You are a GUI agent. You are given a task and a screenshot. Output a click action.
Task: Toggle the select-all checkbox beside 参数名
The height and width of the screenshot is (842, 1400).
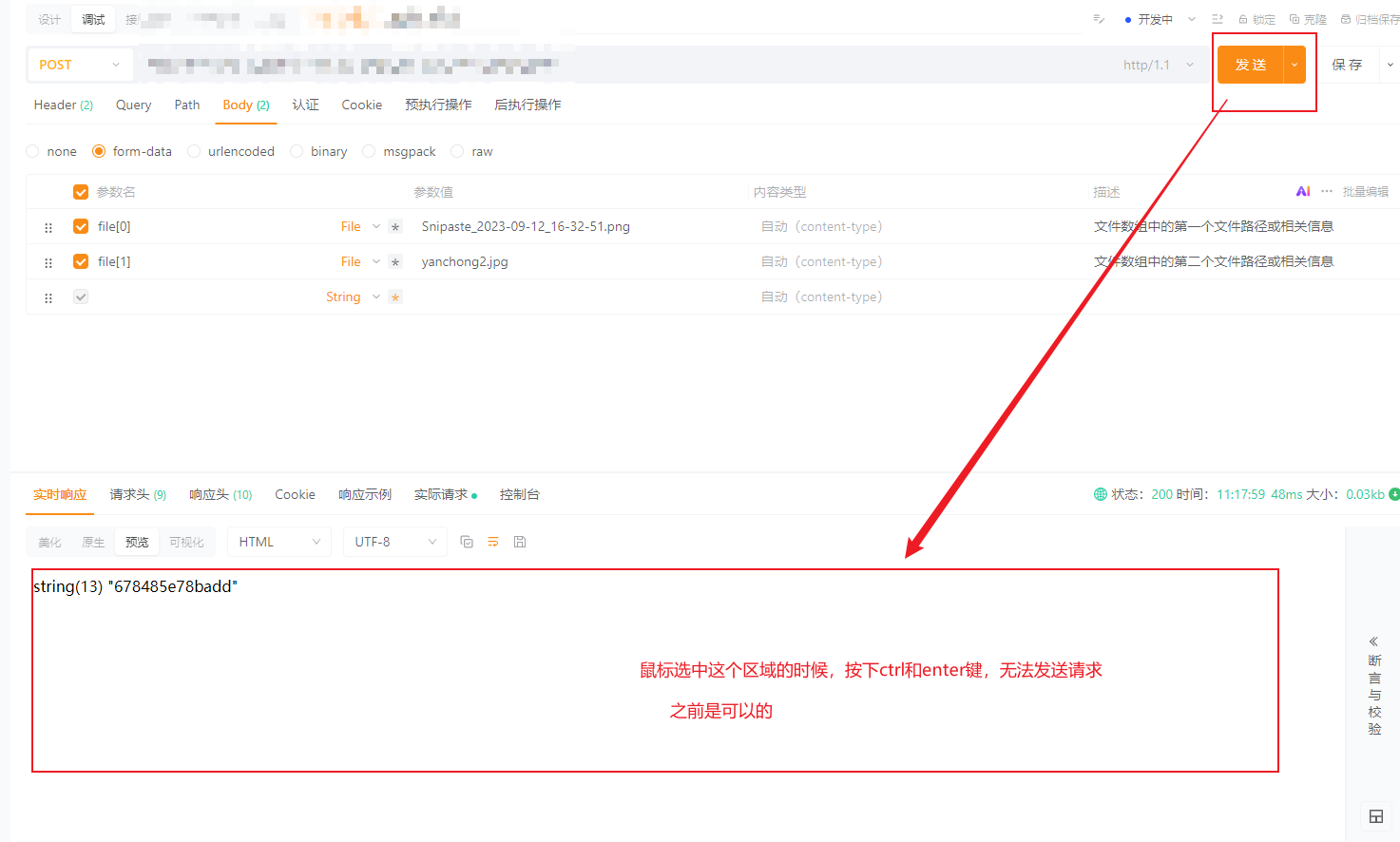click(x=81, y=192)
